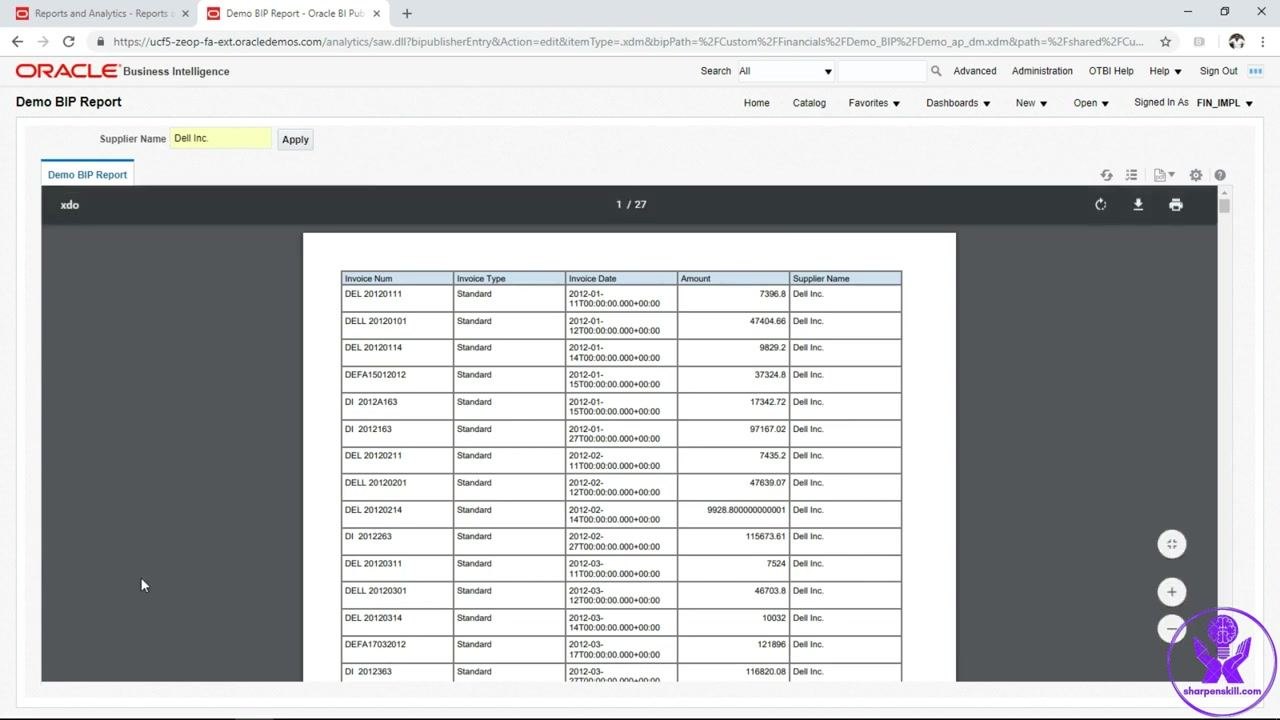Bookmark page with the star icon
1280x720 pixels.
click(x=1166, y=42)
